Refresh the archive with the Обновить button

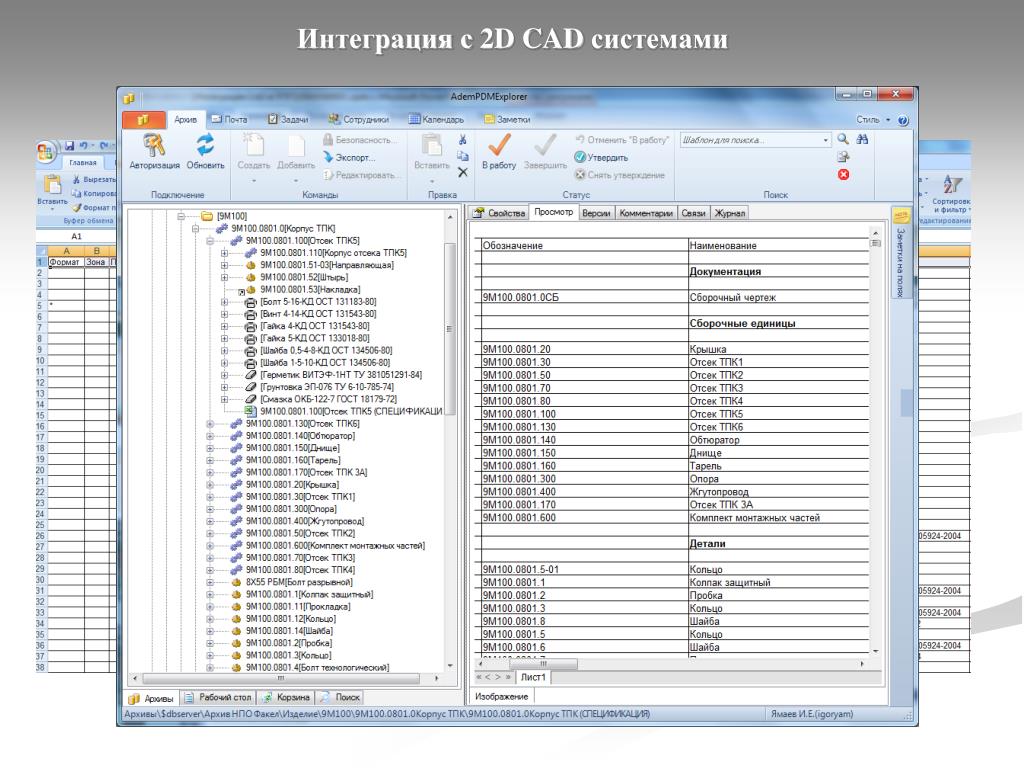point(205,152)
